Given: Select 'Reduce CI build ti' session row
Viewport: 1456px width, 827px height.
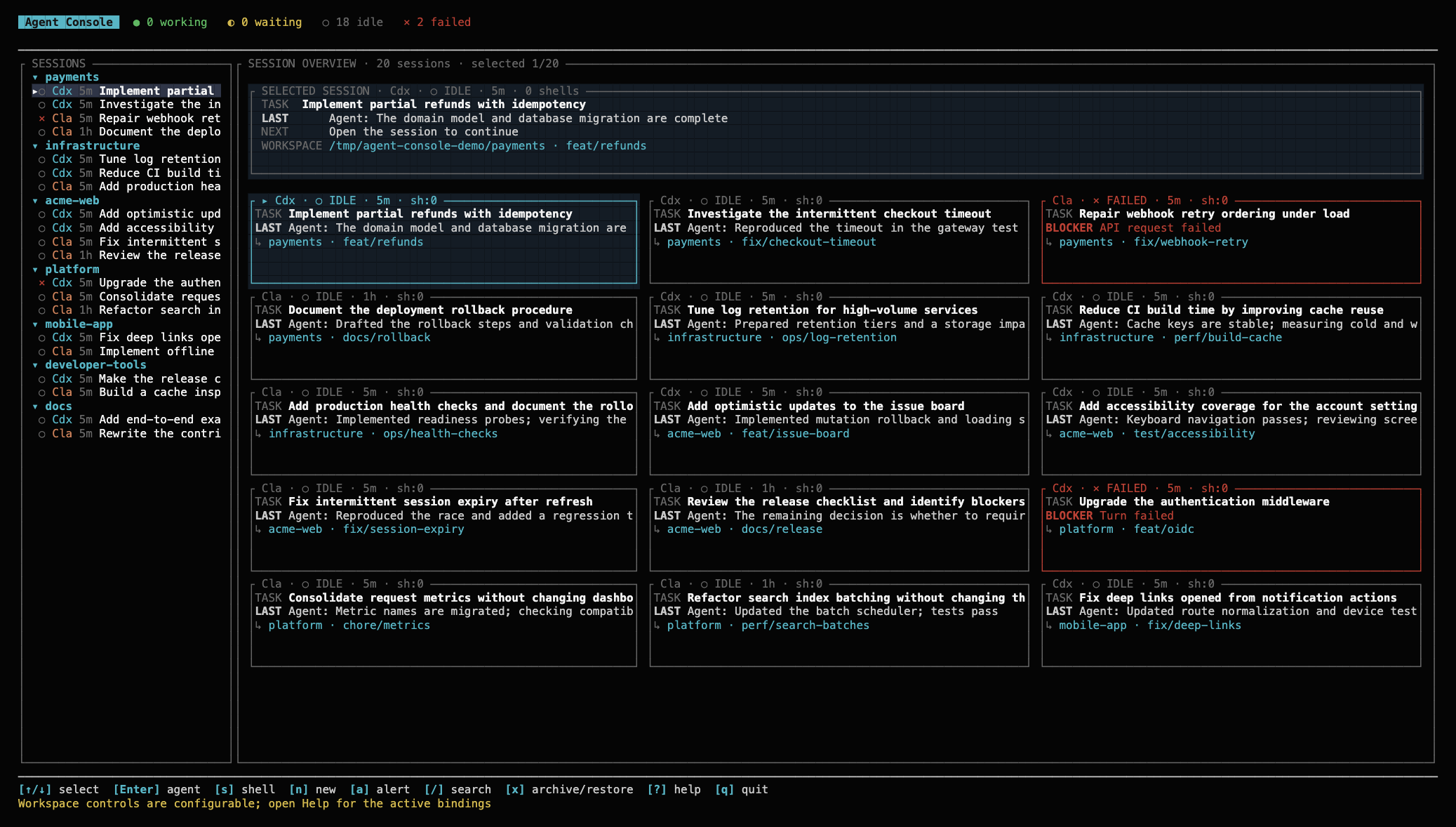Looking at the screenshot, I should coord(126,173).
